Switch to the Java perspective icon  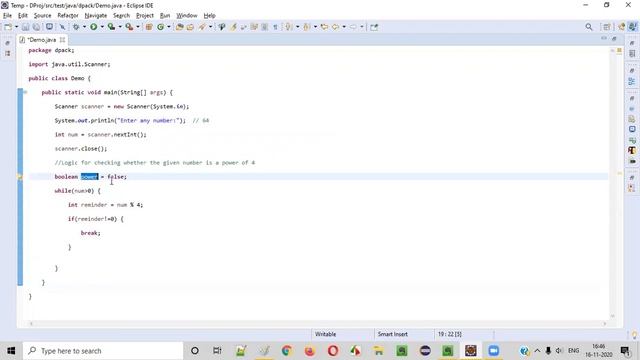coord(633,27)
